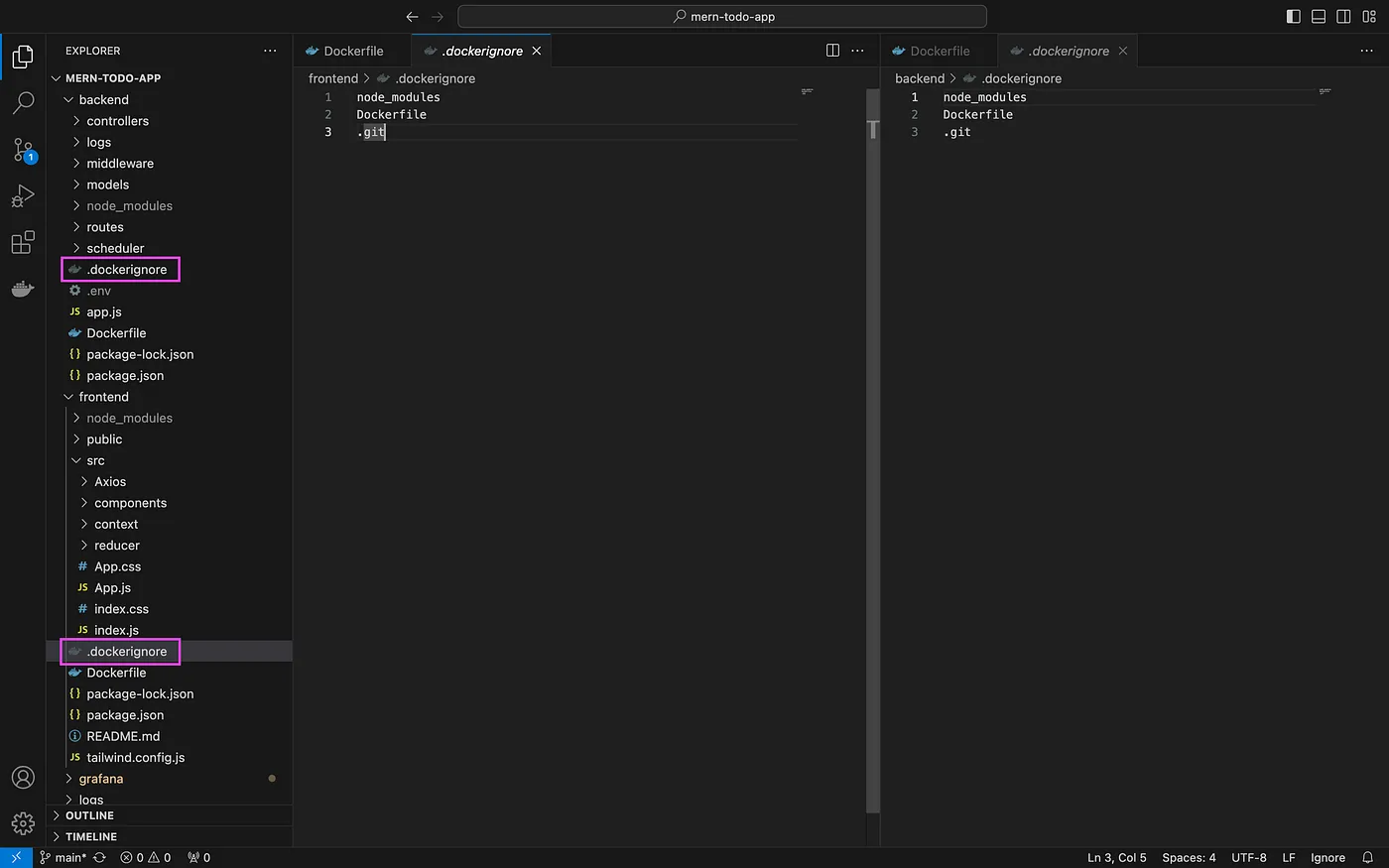Image resolution: width=1389 pixels, height=868 pixels.
Task: Open the Search view in activity bar
Action: [x=23, y=103]
